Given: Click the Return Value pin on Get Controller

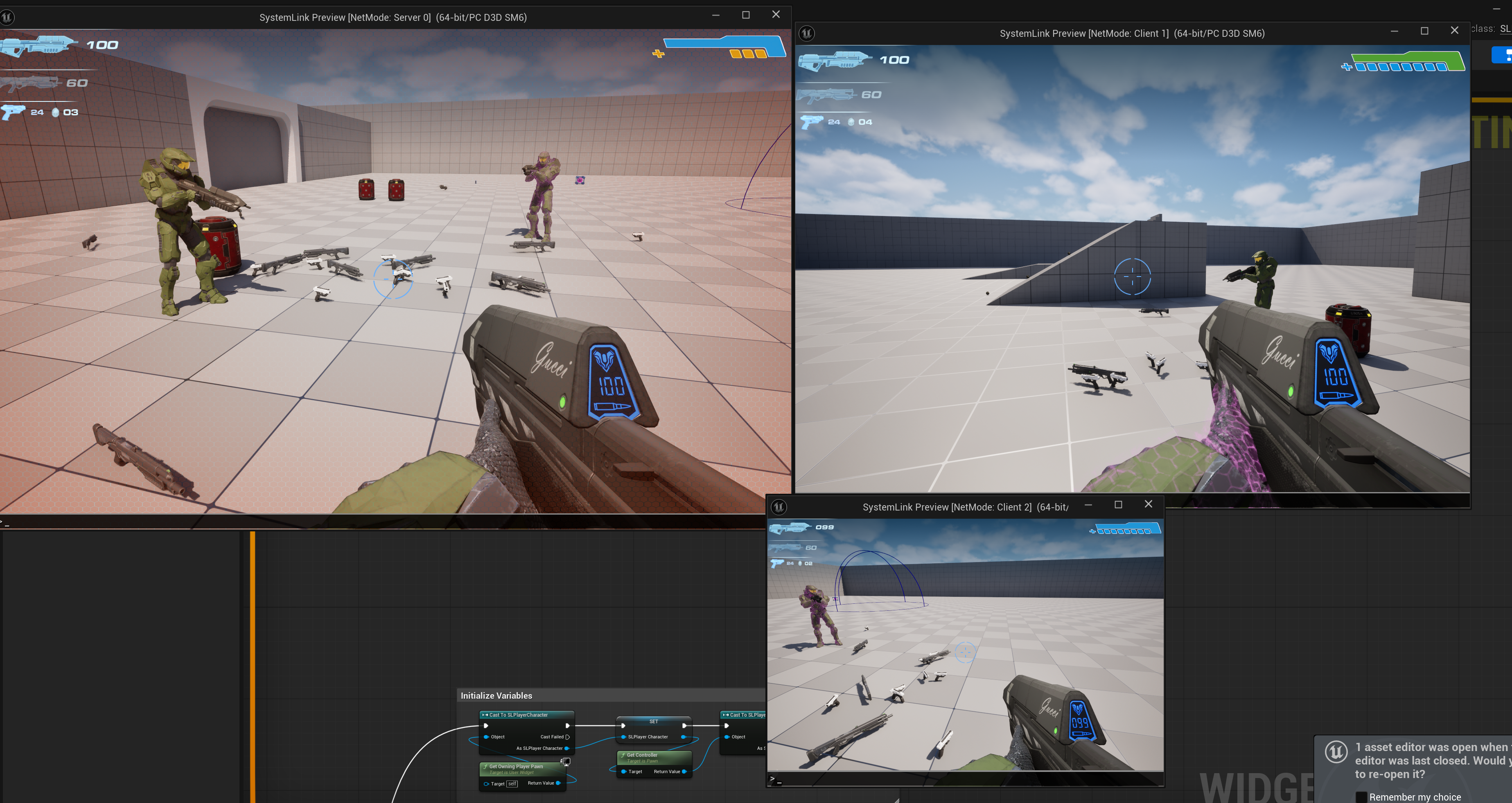Looking at the screenshot, I should (x=684, y=772).
